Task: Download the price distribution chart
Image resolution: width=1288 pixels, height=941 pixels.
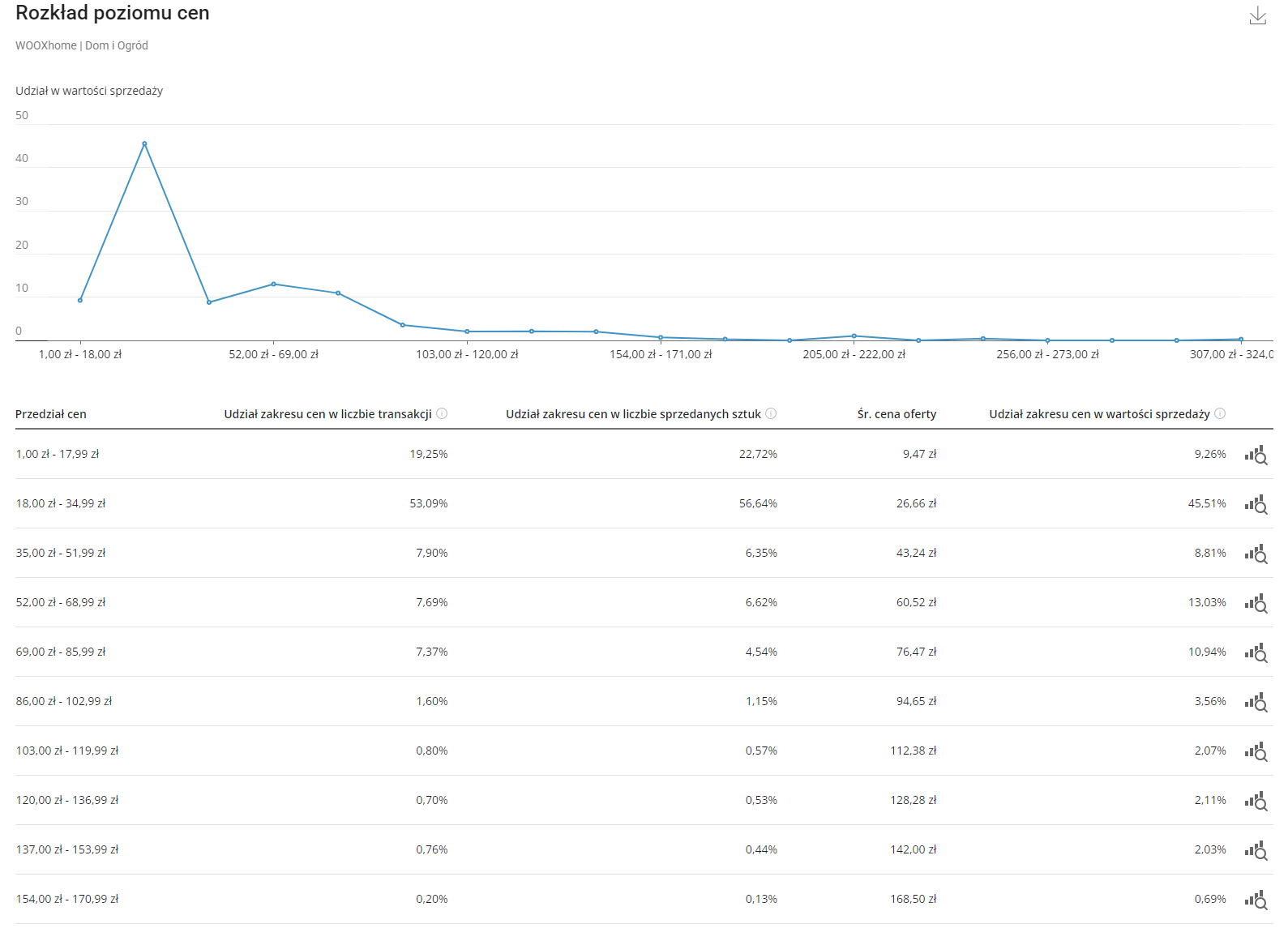Action: click(x=1257, y=15)
